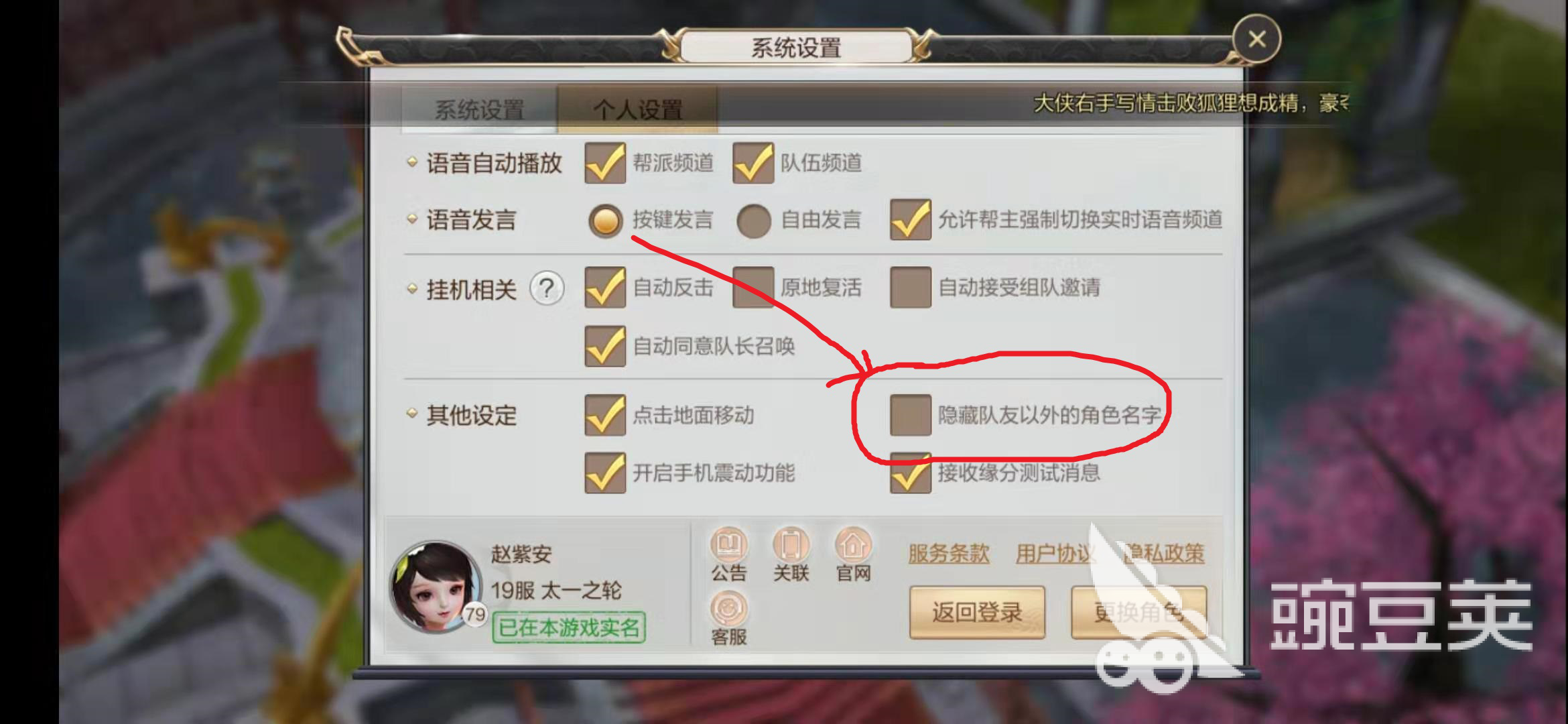Switch to the 系统设置 tab
Screen dimensions: 1568x724
point(479,109)
